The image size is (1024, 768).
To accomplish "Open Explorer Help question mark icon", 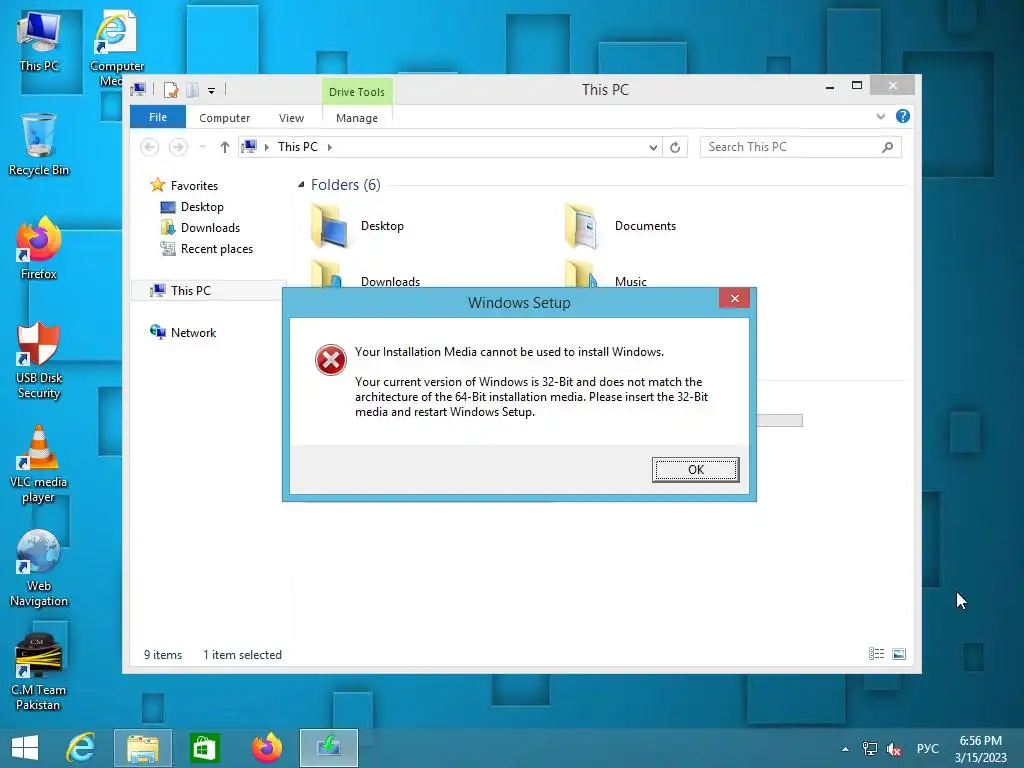I will (903, 116).
